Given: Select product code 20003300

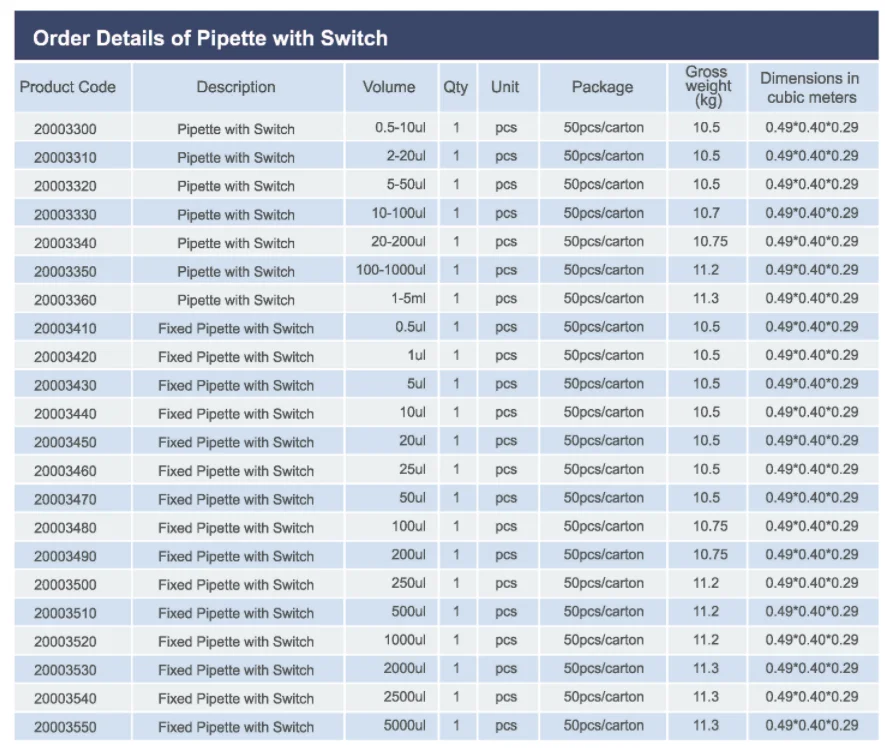Looking at the screenshot, I should pos(65,129).
